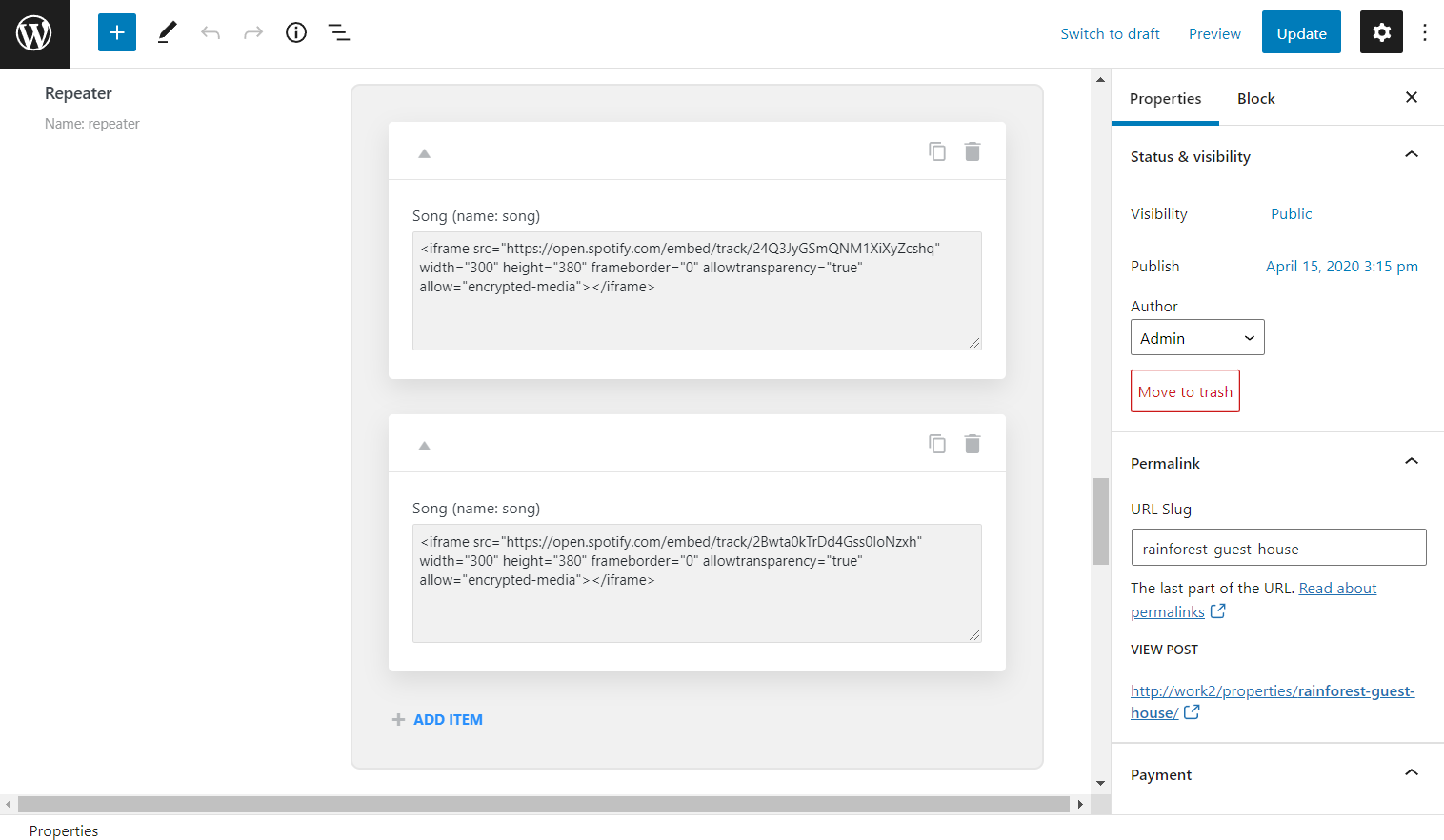Click the first Song iframe textarea
Viewport: 1444px width, 840px height.
(697, 290)
